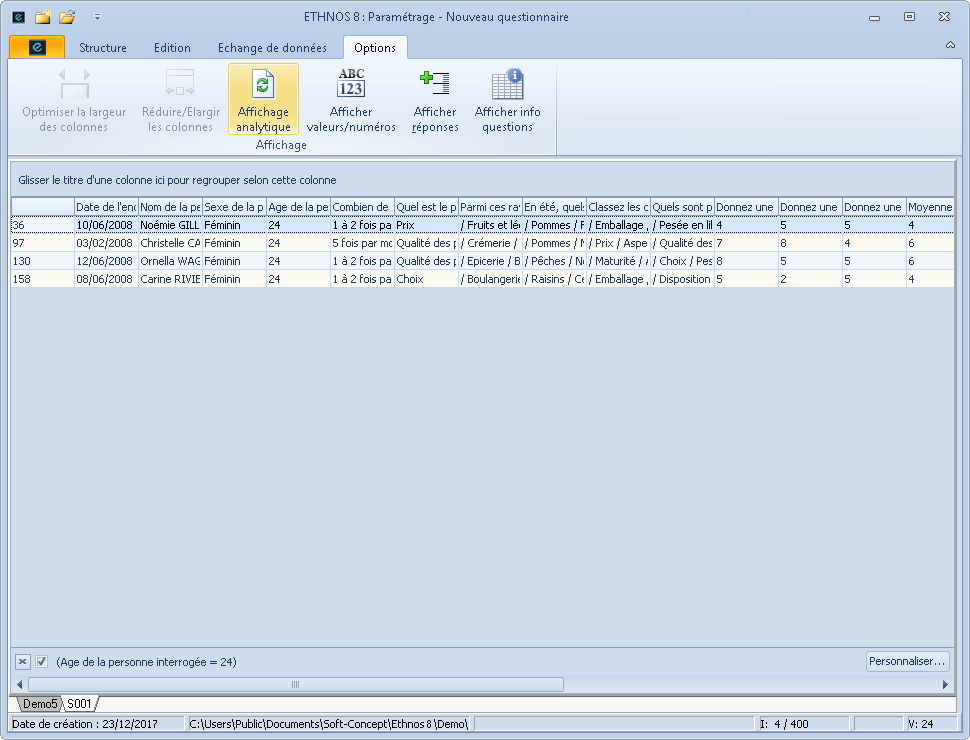Uncheck the age filter checkbox
970x740 pixels.
coord(41,661)
